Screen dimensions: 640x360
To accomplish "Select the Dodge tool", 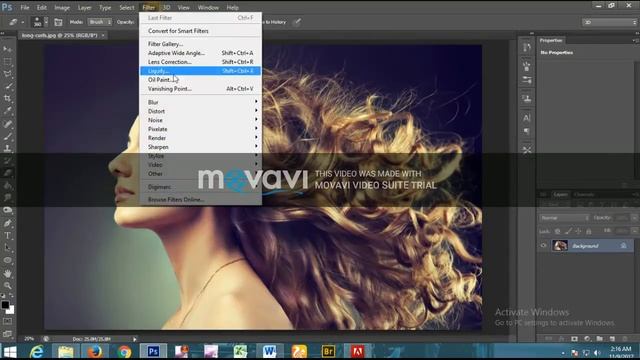I will pyautogui.click(x=8, y=210).
